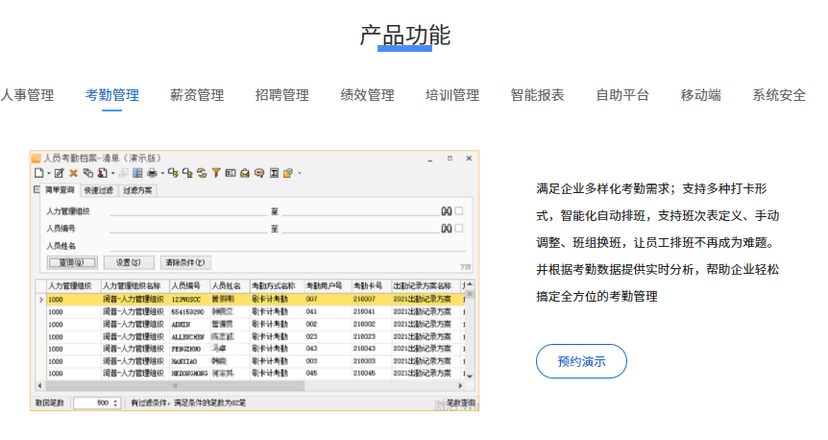Open the 人事管理 product tab

(x=27, y=95)
